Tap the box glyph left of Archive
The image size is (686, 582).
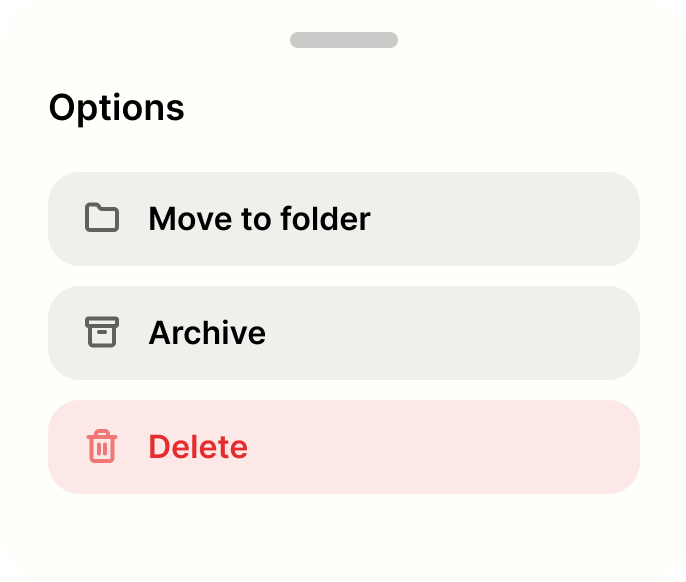(x=102, y=332)
